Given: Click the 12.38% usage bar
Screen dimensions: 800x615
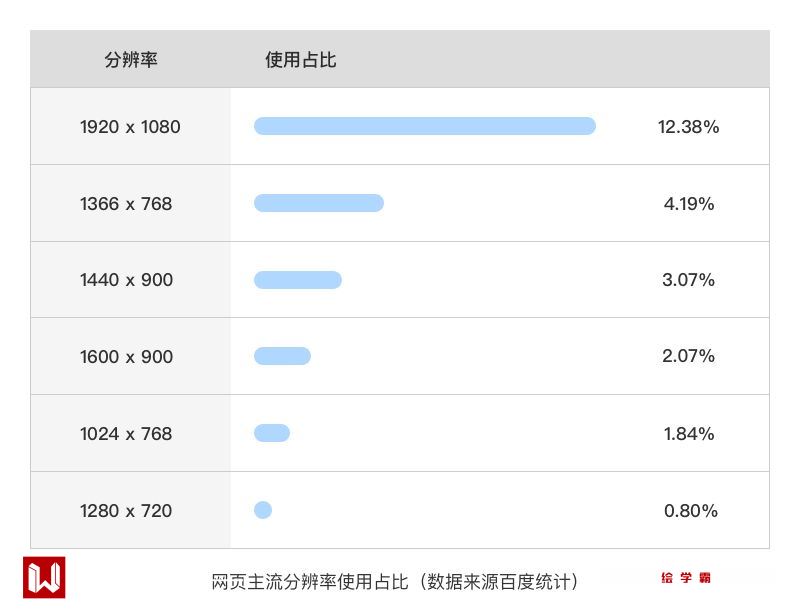Looking at the screenshot, I should tap(425, 126).
